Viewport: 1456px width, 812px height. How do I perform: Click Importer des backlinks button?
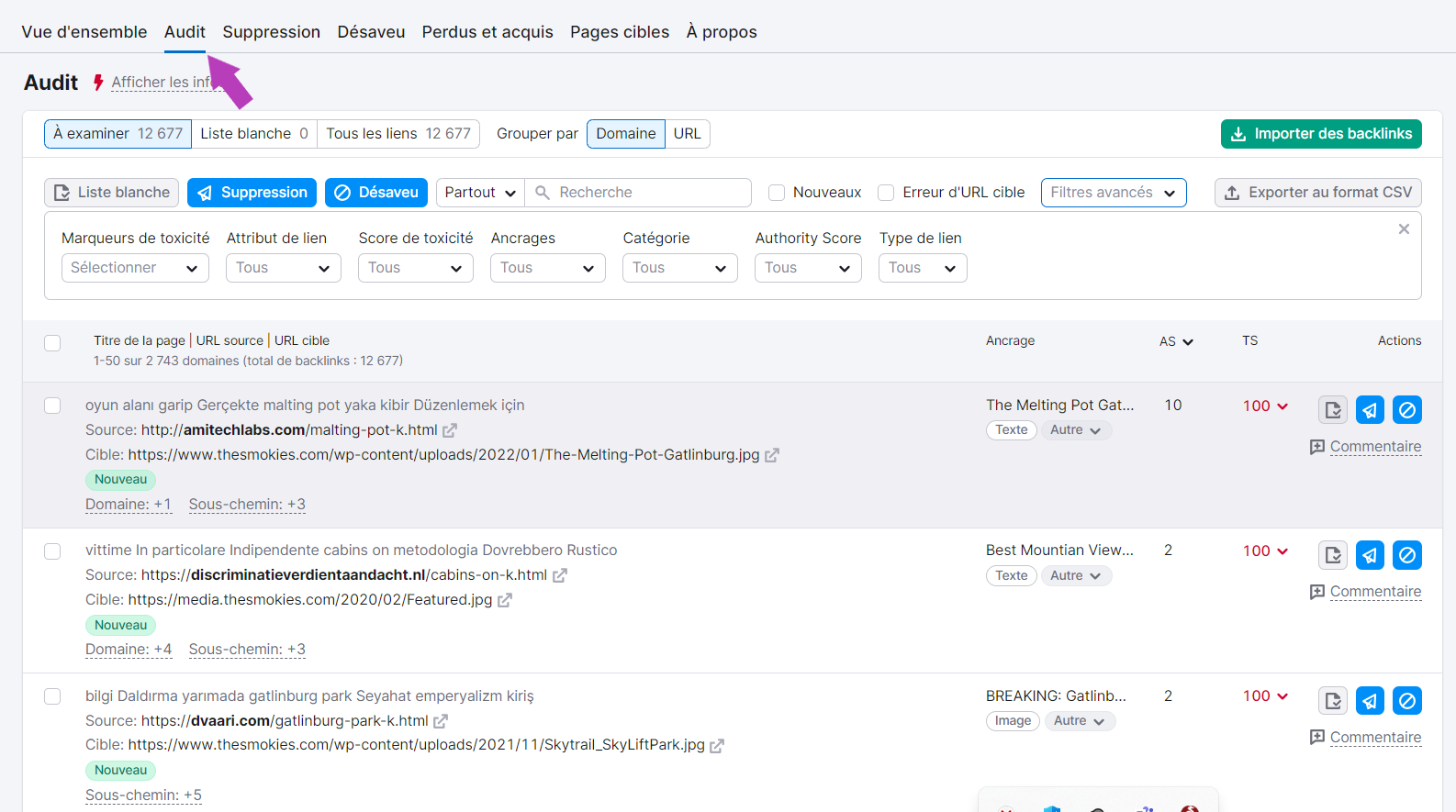1321,134
